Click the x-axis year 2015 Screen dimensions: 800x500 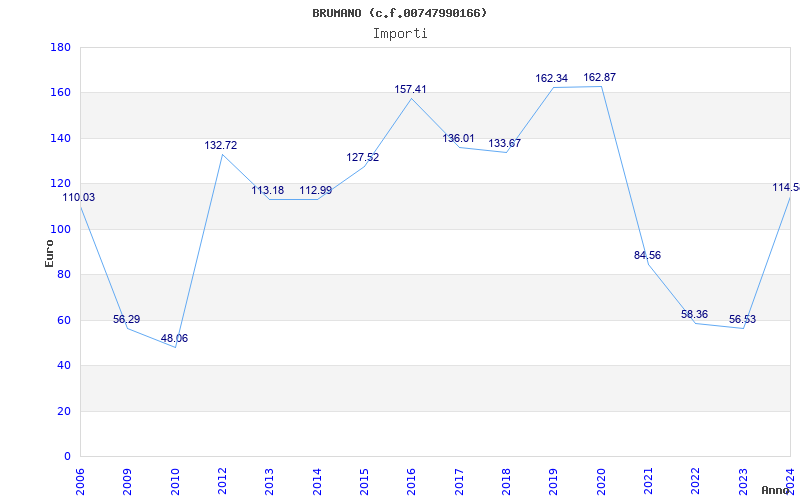point(364,482)
